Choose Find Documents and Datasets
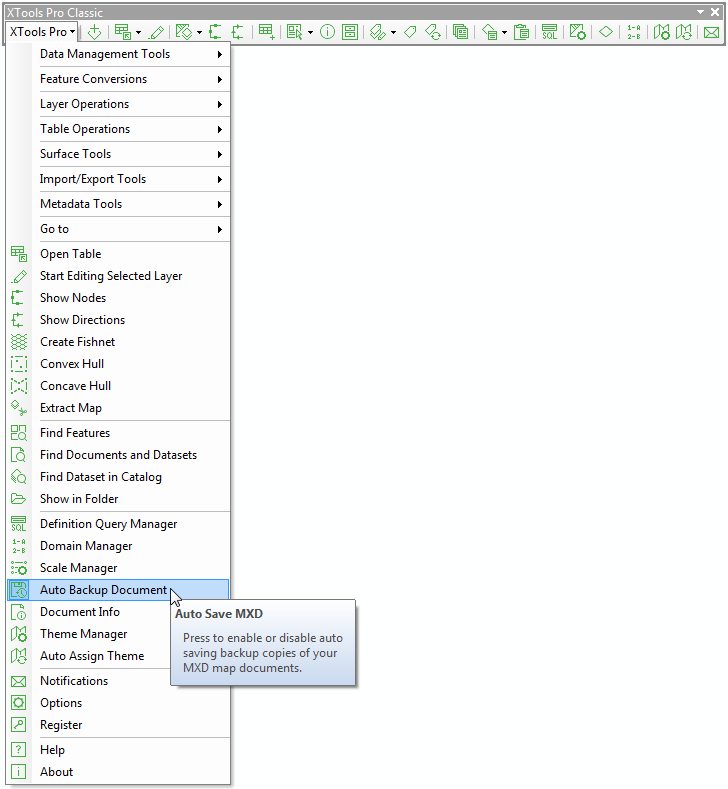 click(118, 455)
